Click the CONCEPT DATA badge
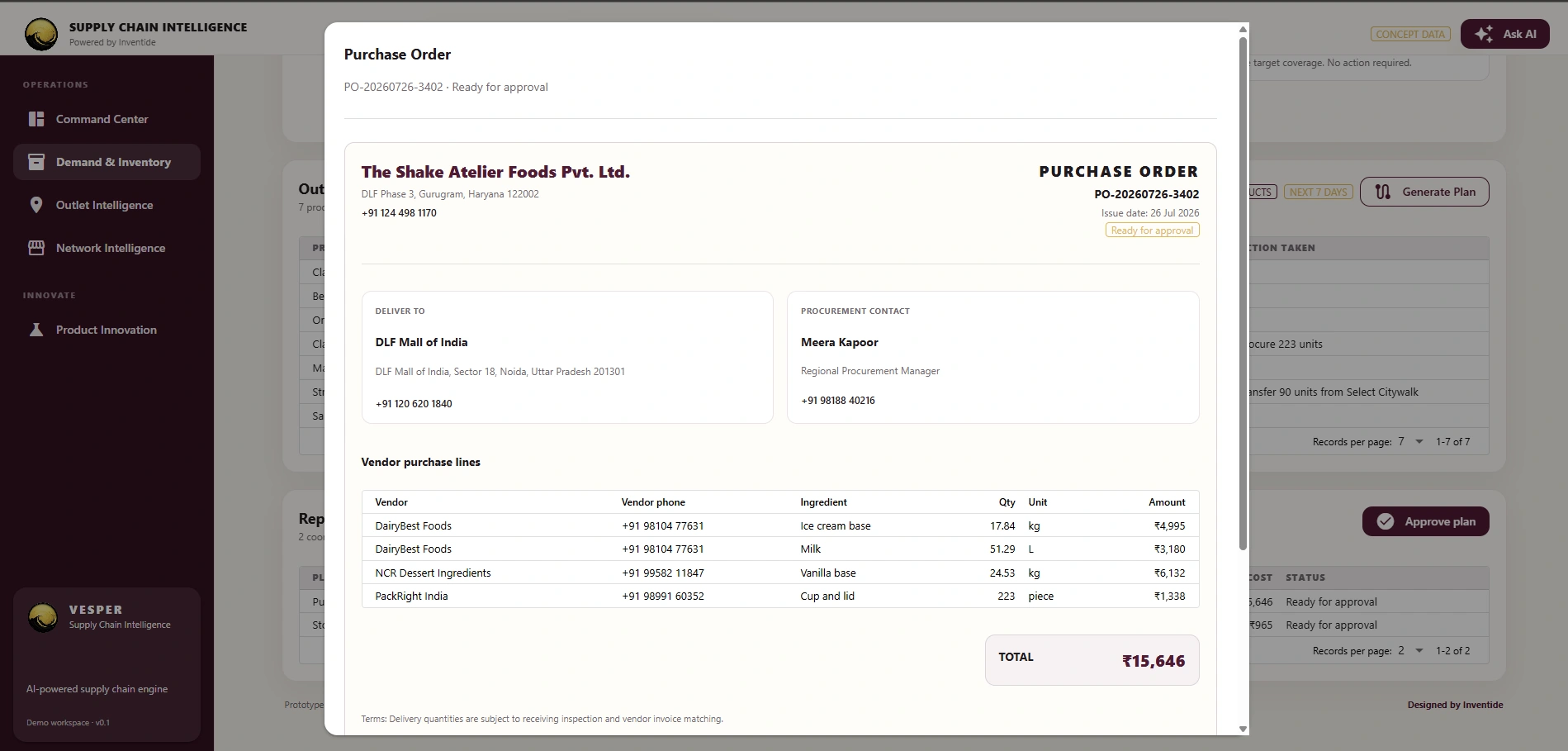1568x751 pixels. coord(1410,34)
